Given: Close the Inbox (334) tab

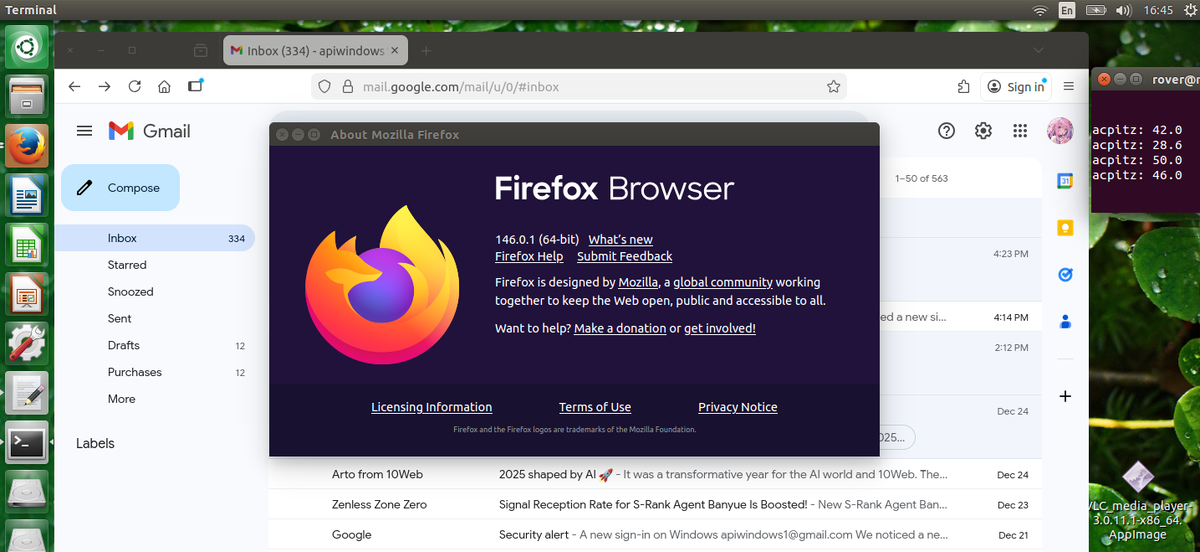Looking at the screenshot, I should pyautogui.click(x=395, y=50).
